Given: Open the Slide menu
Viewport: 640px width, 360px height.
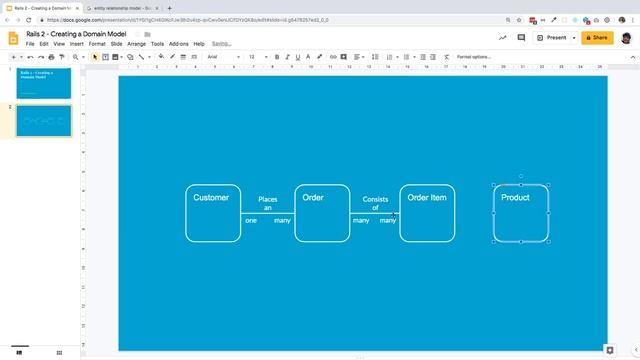Looking at the screenshot, I should click(116, 44).
